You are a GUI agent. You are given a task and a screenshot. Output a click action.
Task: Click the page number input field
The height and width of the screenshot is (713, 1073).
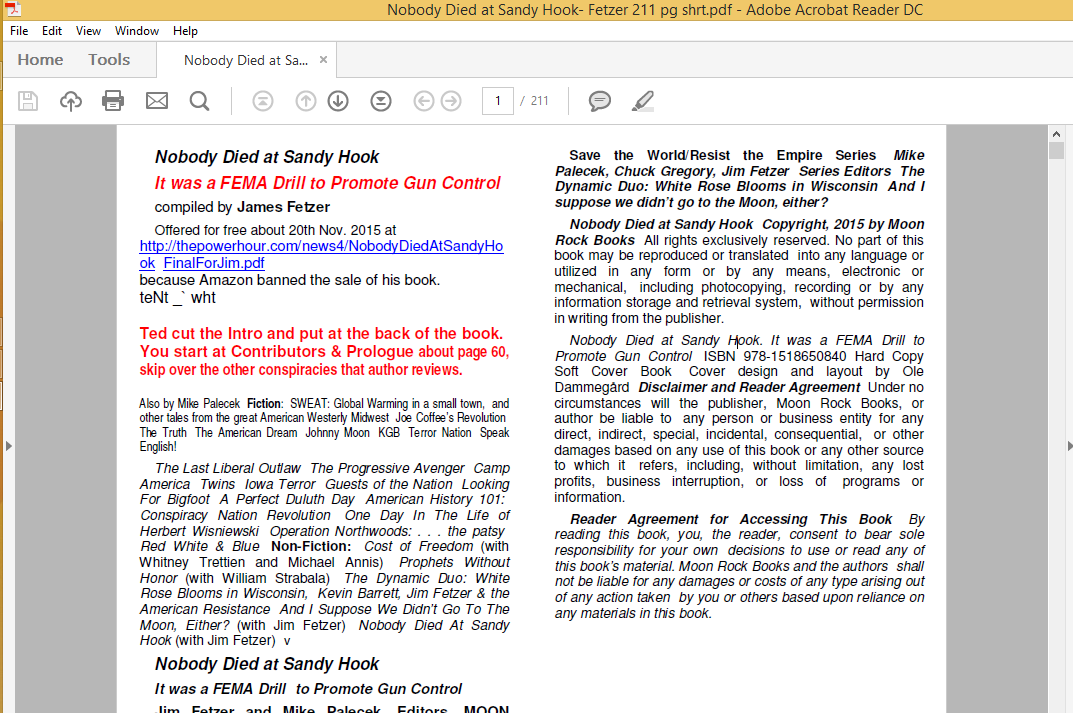click(497, 101)
